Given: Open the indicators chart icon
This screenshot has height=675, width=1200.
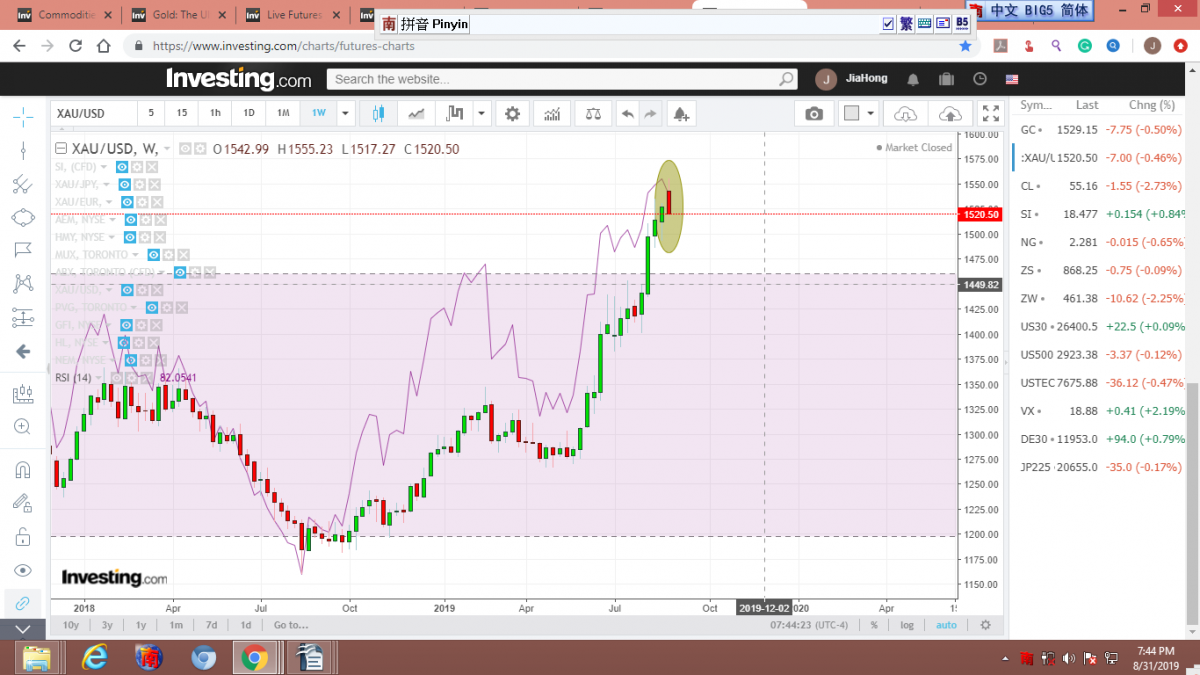Looking at the screenshot, I should pyautogui.click(x=552, y=114).
